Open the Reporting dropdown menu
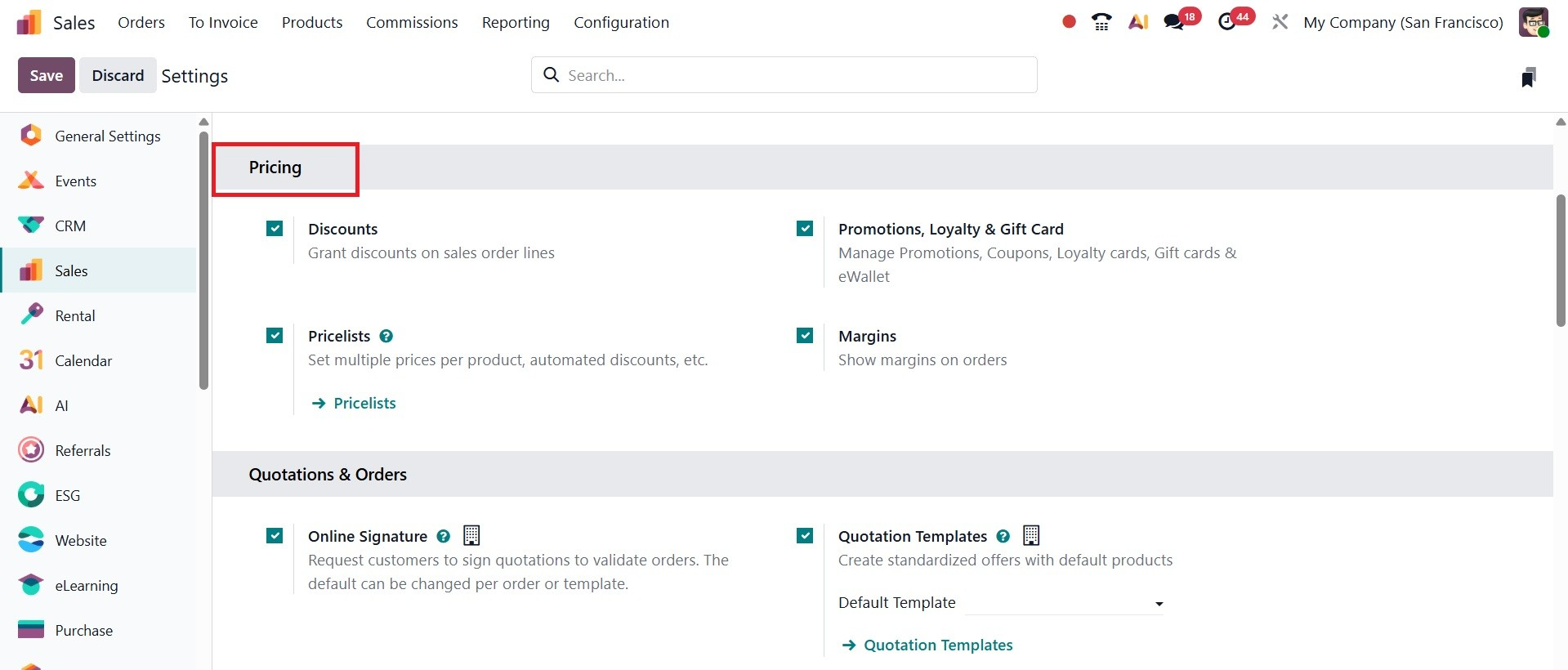Viewport: 1568px width, 670px height. click(516, 22)
